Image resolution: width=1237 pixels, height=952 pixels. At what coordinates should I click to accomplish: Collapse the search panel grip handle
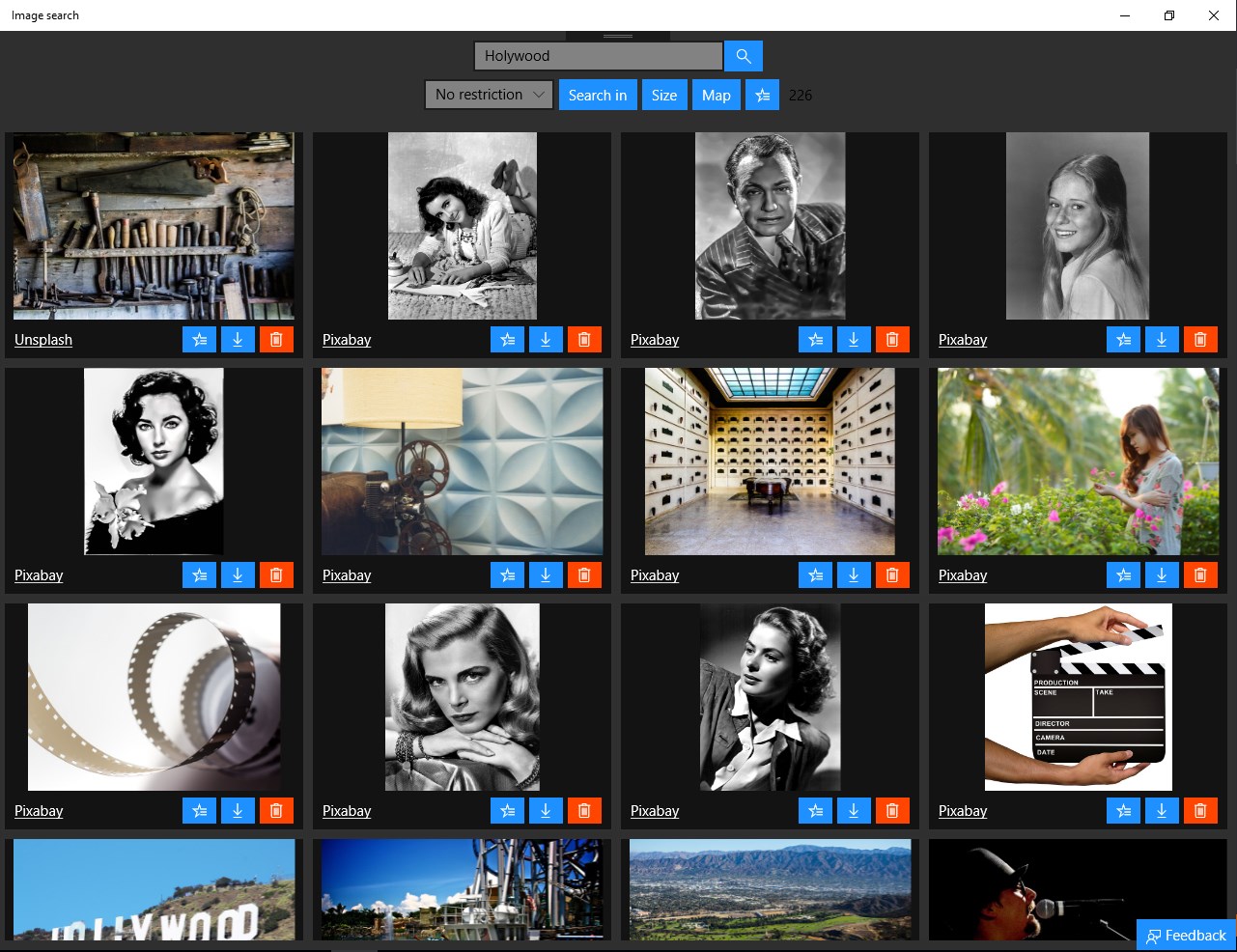point(618,36)
